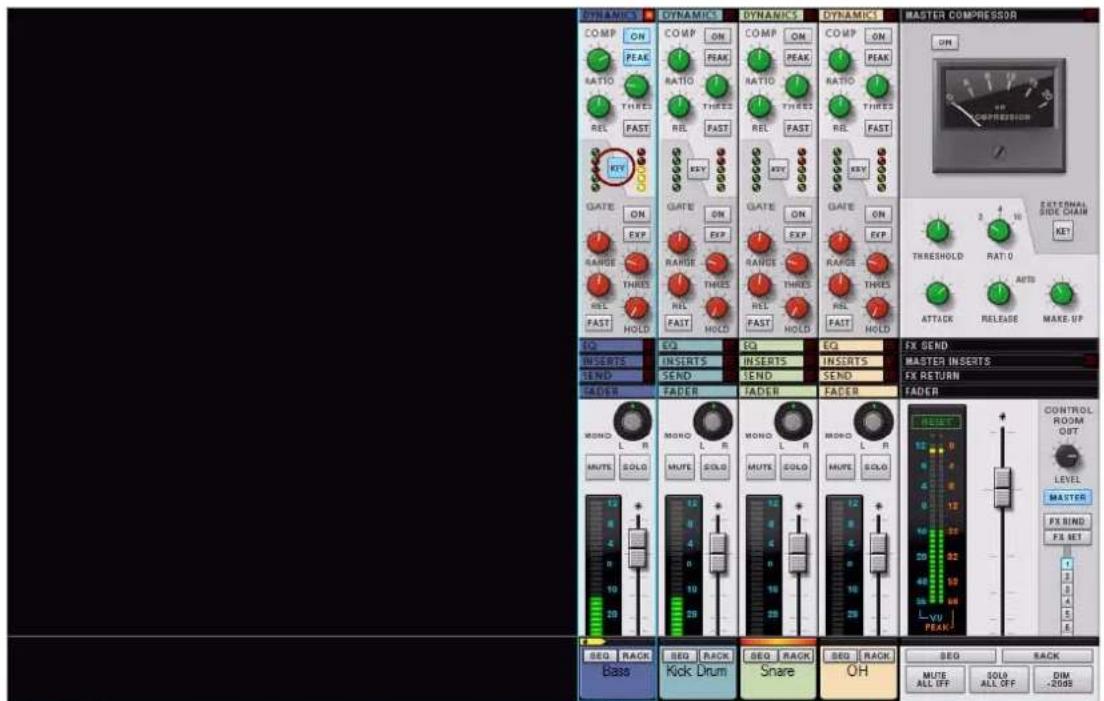Mute the Bass channel
The width and height of the screenshot is (1104, 701).
tap(600, 467)
